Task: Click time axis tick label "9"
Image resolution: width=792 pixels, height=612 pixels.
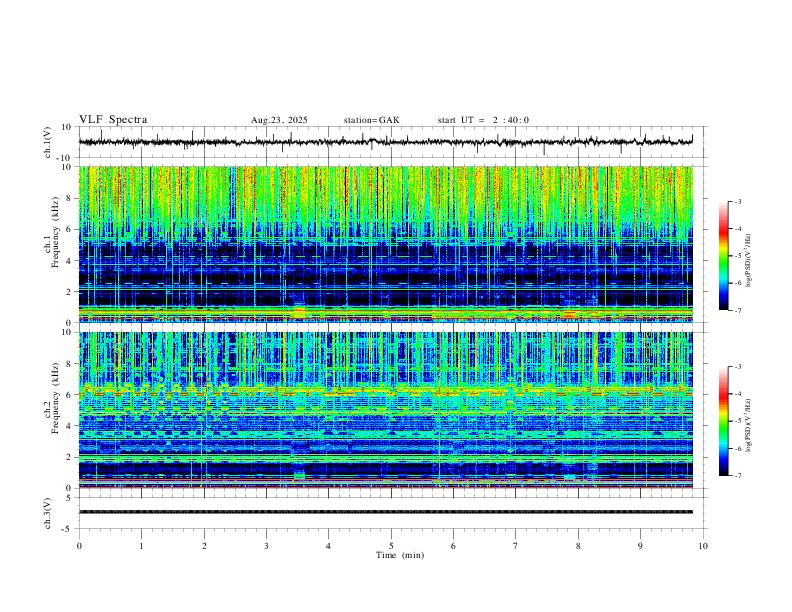Action: pos(640,546)
